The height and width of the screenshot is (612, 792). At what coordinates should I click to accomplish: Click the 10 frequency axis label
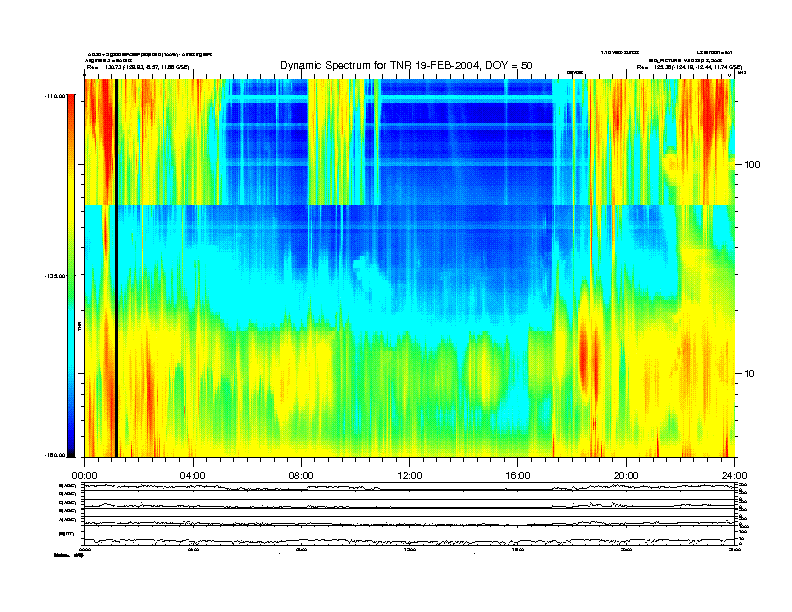click(749, 374)
